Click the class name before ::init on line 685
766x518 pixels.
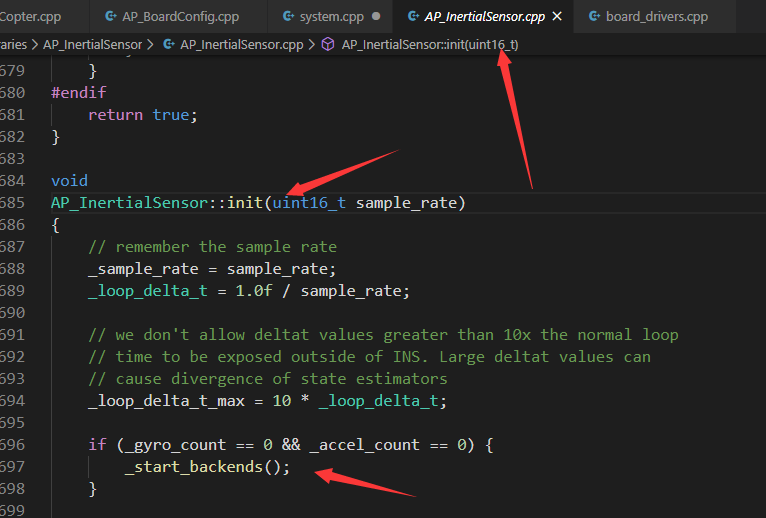pos(129,202)
